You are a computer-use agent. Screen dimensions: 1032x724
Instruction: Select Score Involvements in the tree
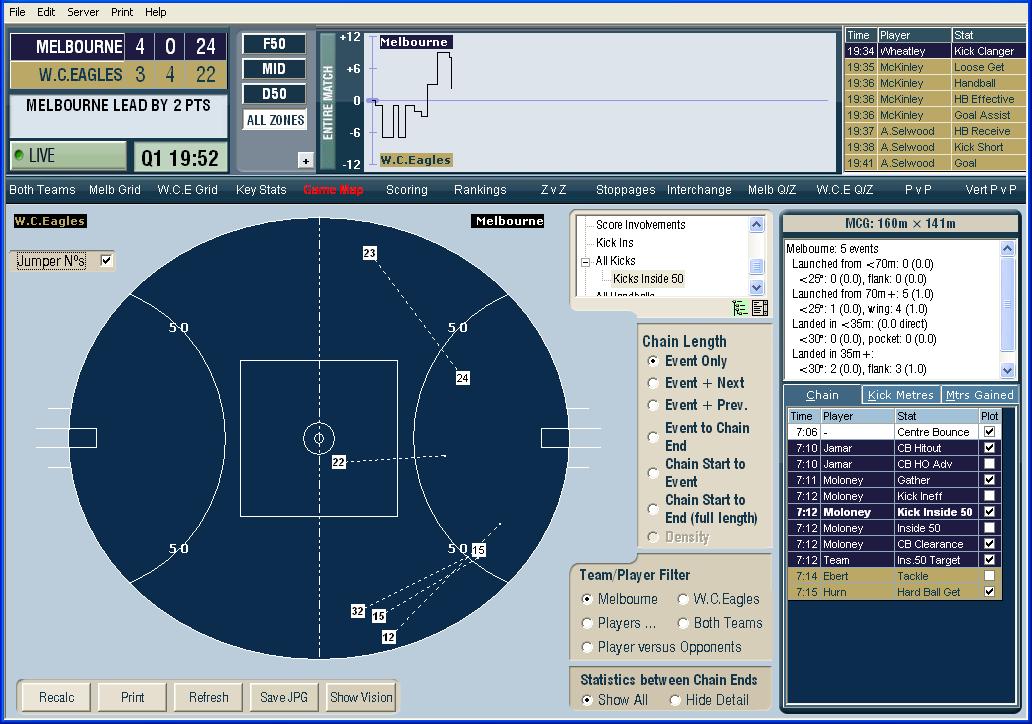click(640, 224)
